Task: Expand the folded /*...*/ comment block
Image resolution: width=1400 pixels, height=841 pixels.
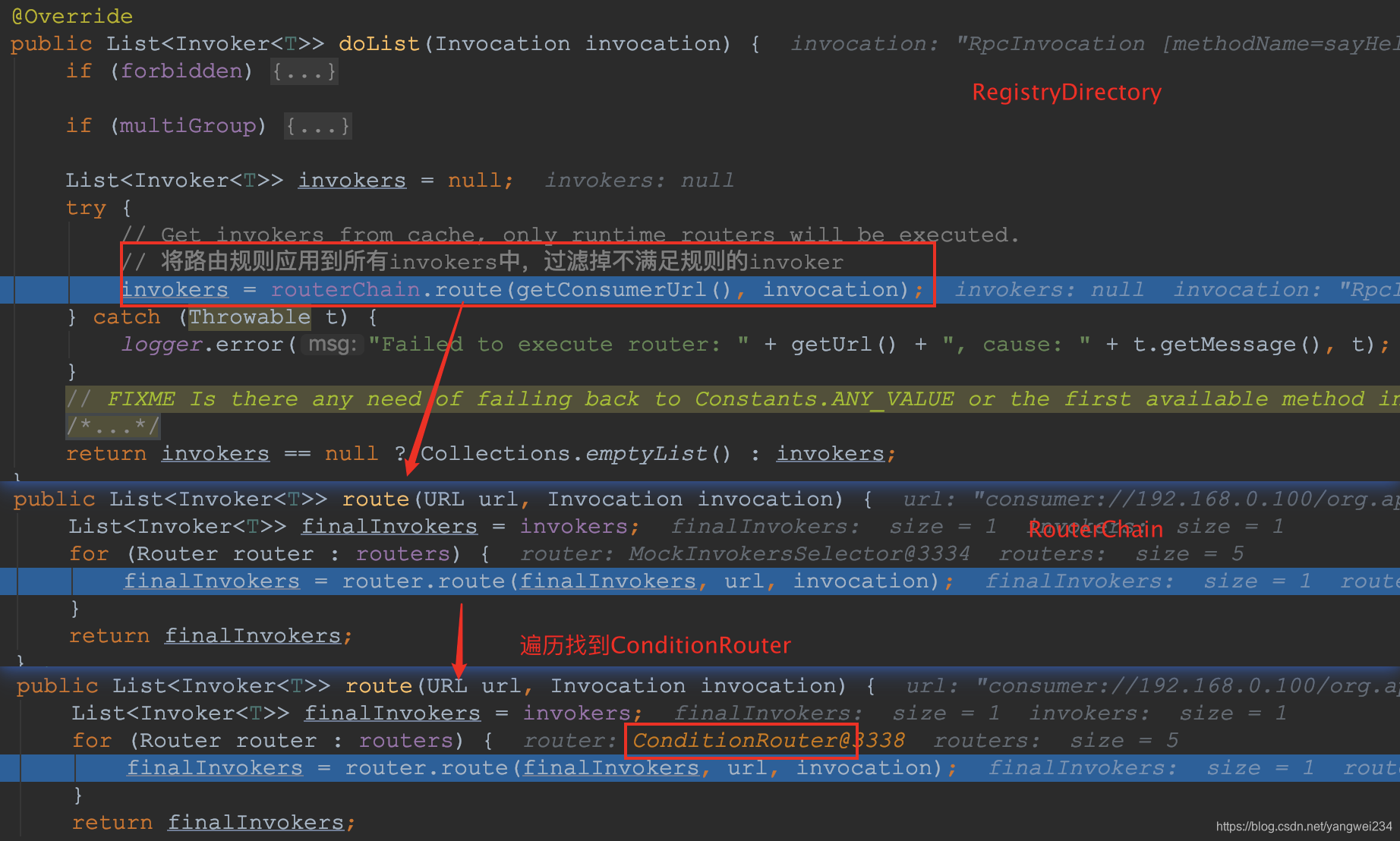Action: point(112,427)
